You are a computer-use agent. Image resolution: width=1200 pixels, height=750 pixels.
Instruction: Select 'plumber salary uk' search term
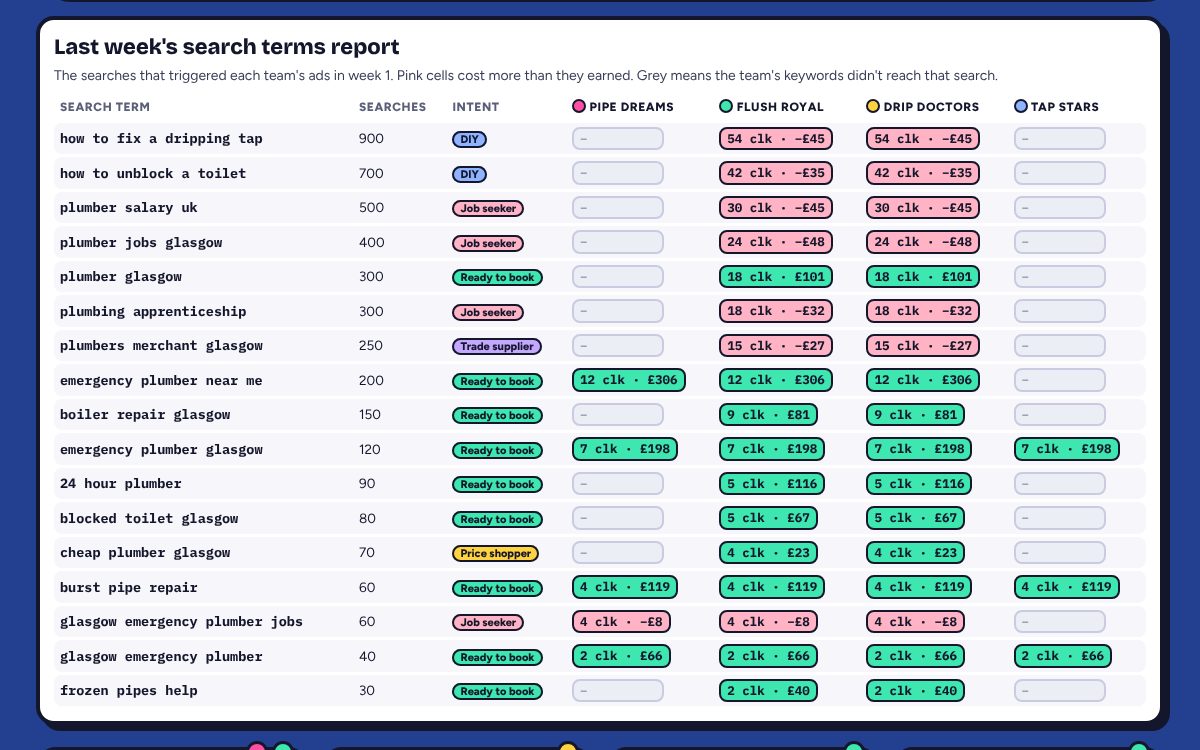pos(129,208)
